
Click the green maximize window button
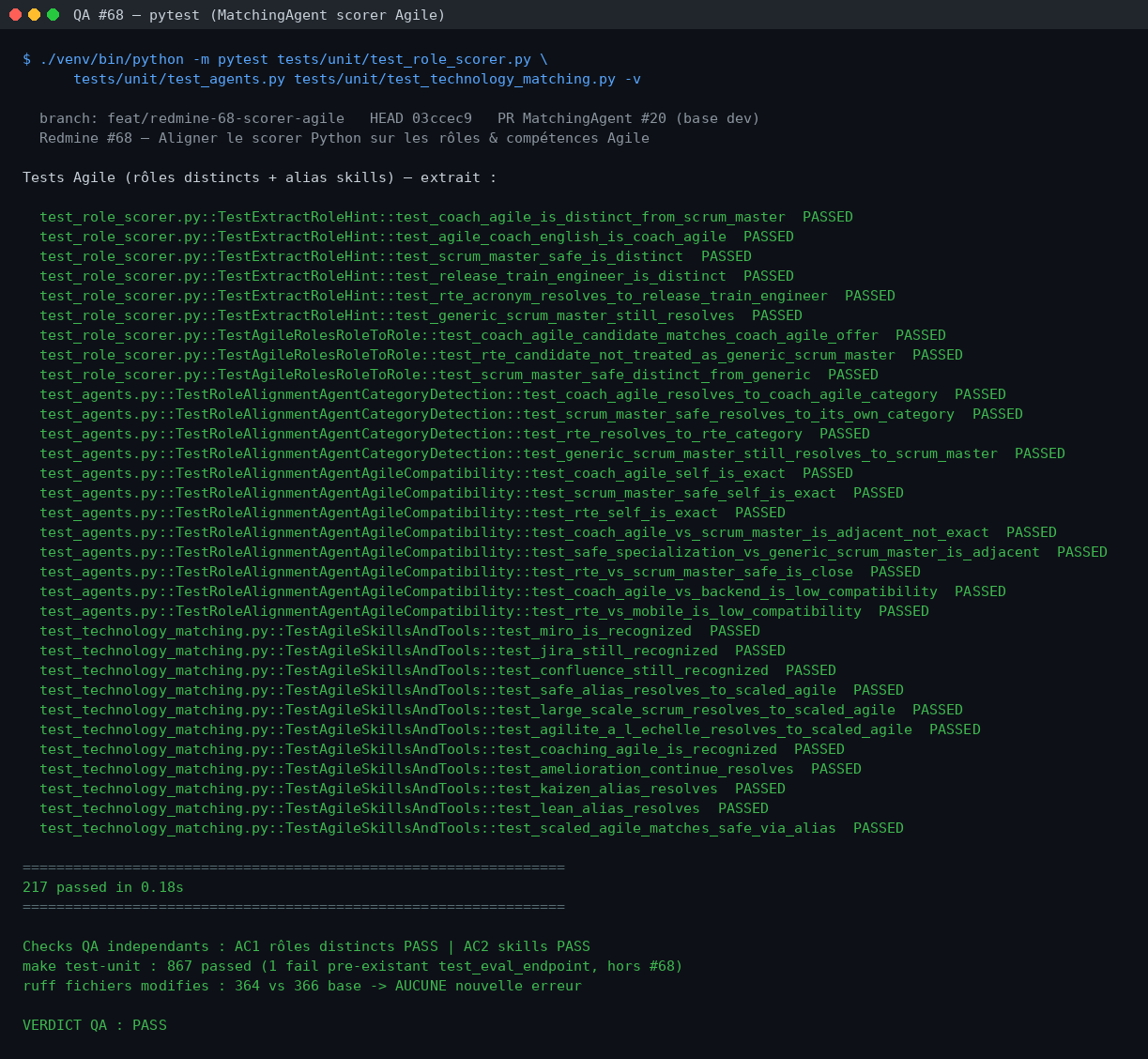(x=53, y=15)
